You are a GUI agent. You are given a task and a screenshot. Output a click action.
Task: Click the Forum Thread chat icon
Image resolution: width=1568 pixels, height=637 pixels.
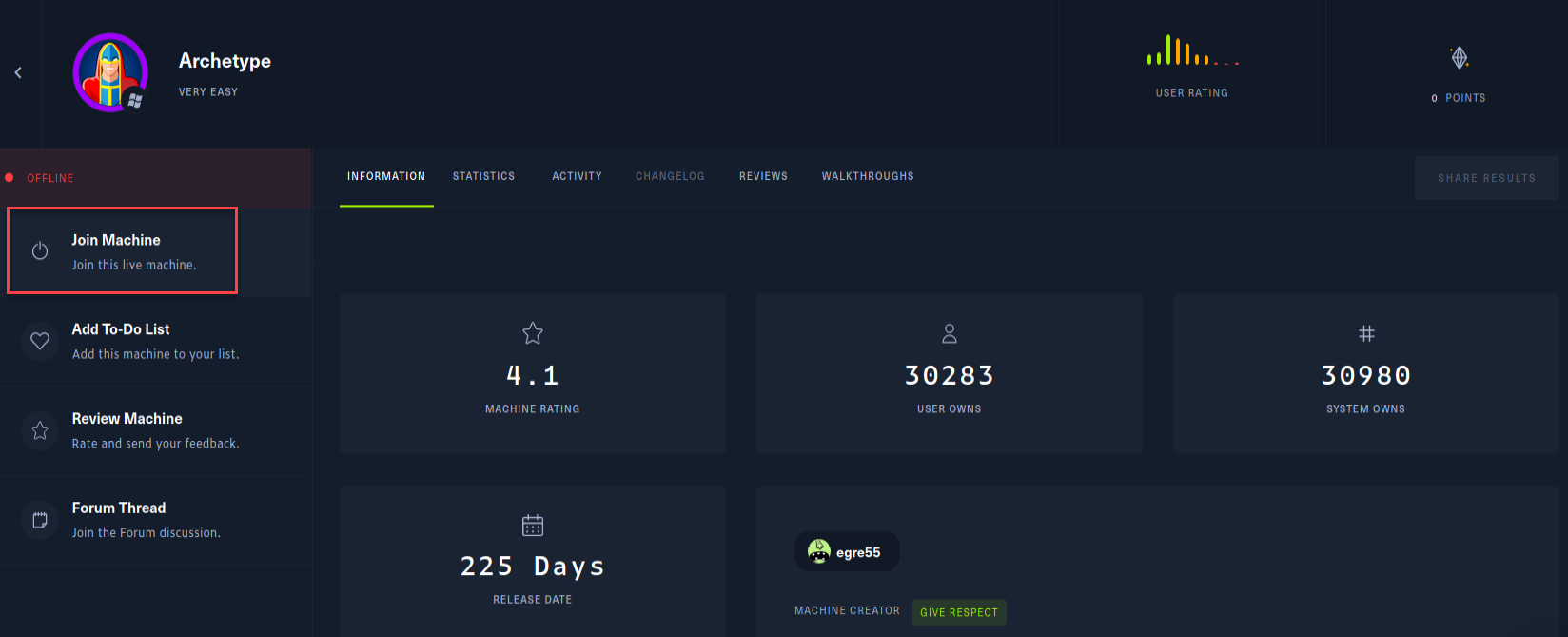(40, 520)
